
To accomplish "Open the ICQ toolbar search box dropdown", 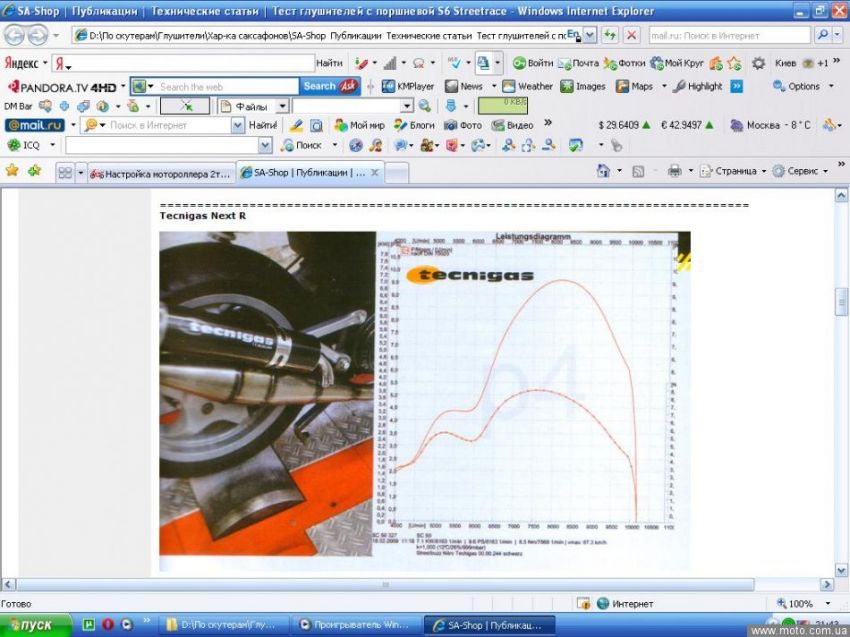I will tap(265, 145).
